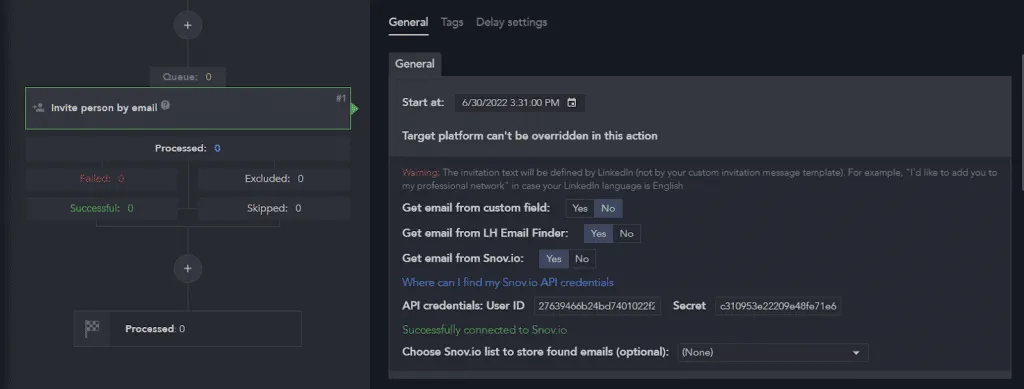1024x389 pixels.
Task: Add an action above Invite person node
Action: [187, 25]
